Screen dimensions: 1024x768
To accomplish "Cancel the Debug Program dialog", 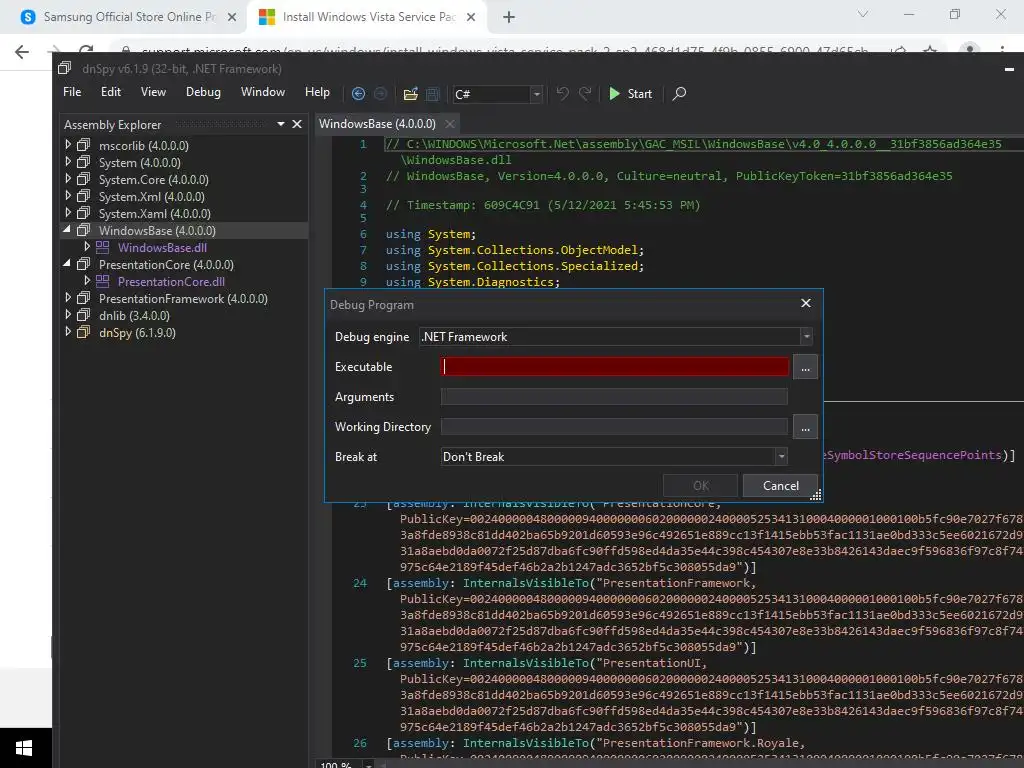I will click(x=780, y=485).
